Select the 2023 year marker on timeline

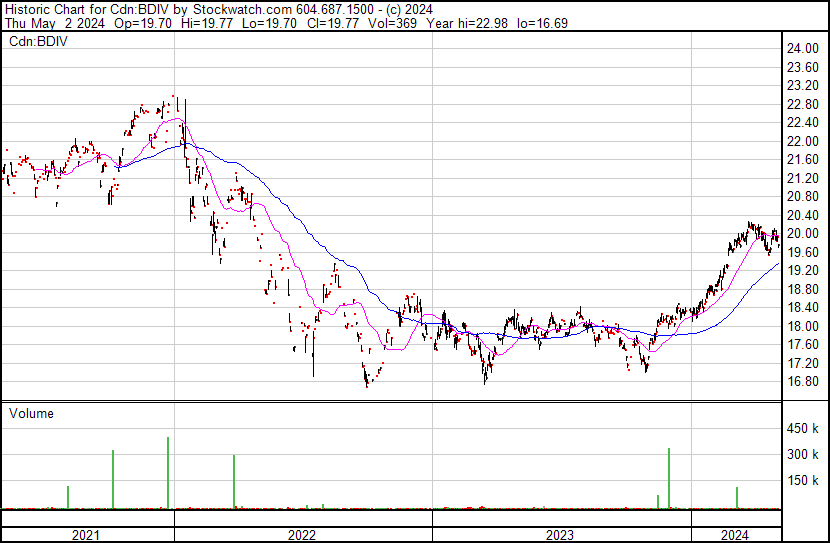coord(560,535)
